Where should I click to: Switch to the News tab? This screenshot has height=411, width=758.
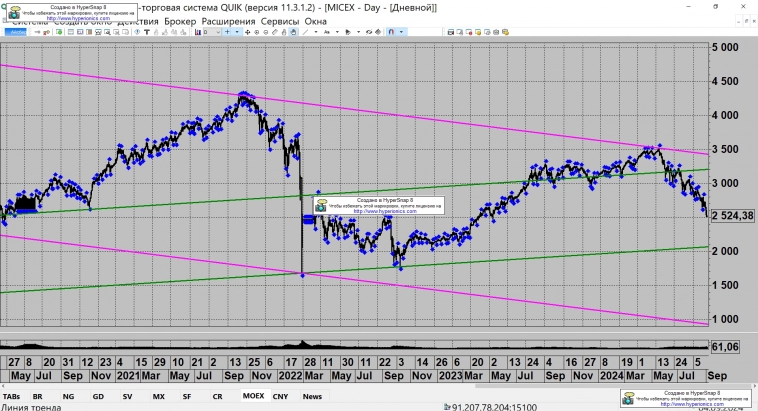coord(313,396)
